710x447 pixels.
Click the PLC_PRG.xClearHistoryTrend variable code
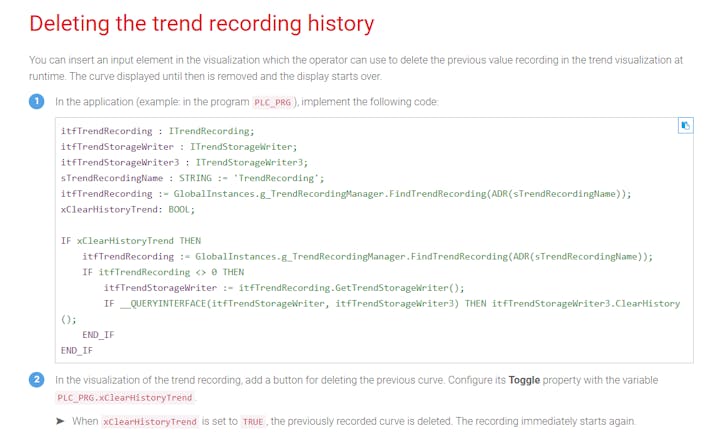[123, 397]
